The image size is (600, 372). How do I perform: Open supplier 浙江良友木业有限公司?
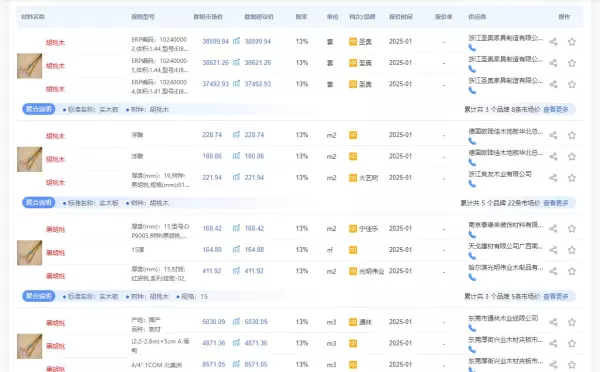pos(500,174)
